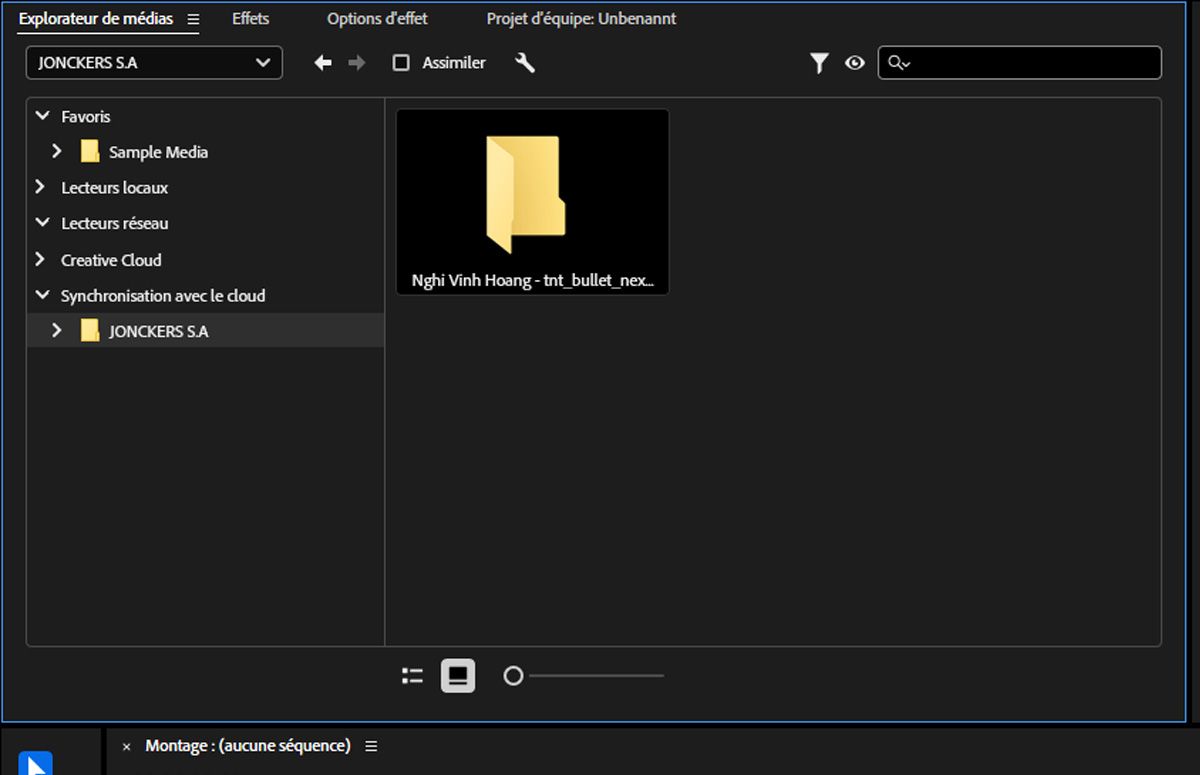Switch to the Effets tab
This screenshot has height=775, width=1200.
point(250,19)
